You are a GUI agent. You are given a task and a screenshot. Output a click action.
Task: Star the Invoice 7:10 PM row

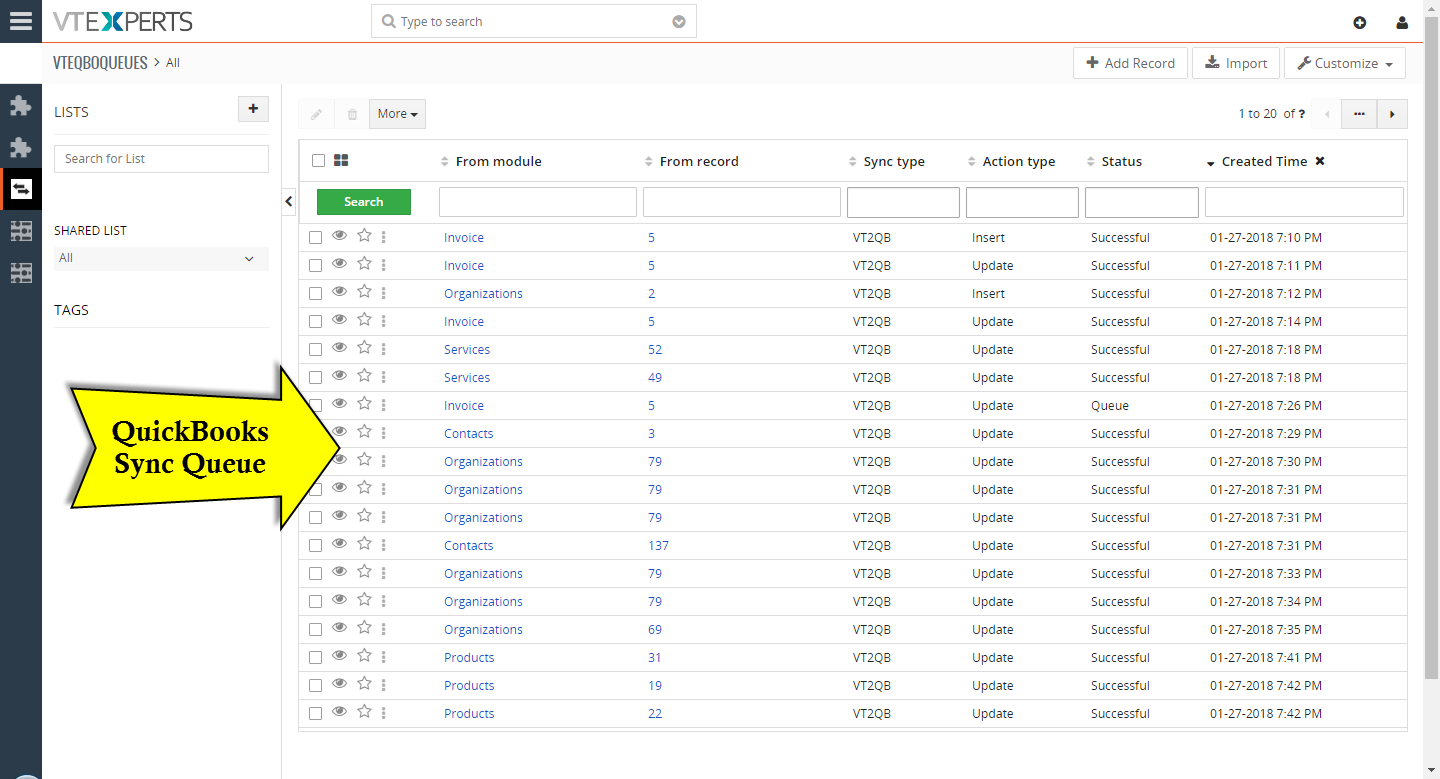click(364, 236)
